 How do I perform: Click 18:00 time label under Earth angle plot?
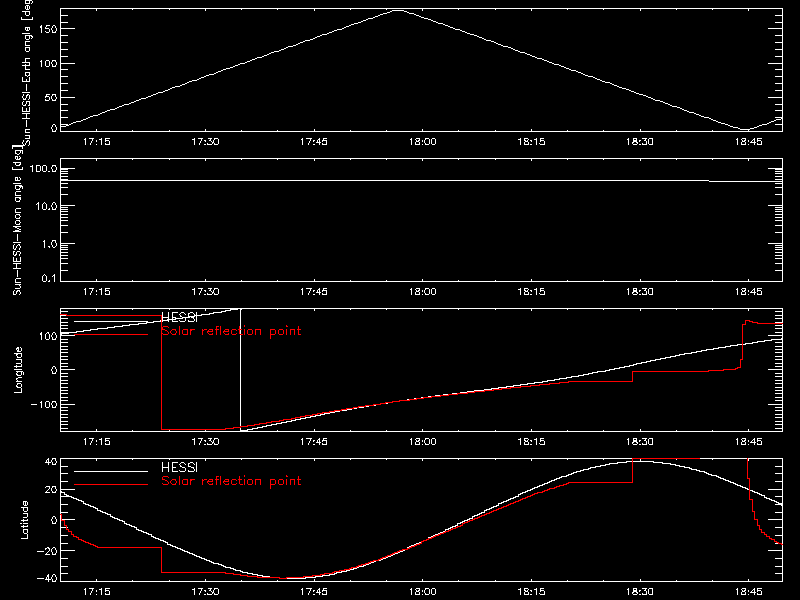click(x=422, y=141)
